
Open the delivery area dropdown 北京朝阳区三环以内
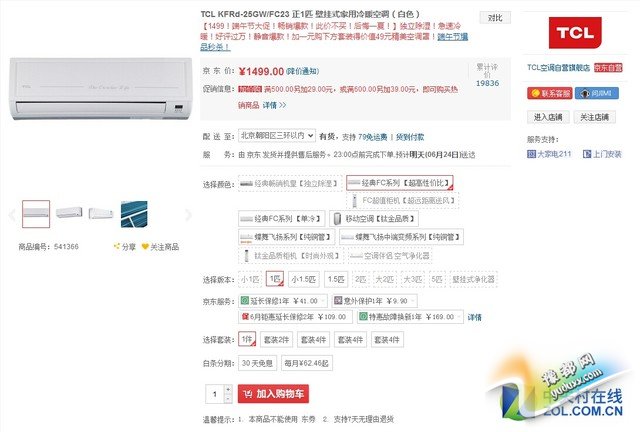point(276,136)
